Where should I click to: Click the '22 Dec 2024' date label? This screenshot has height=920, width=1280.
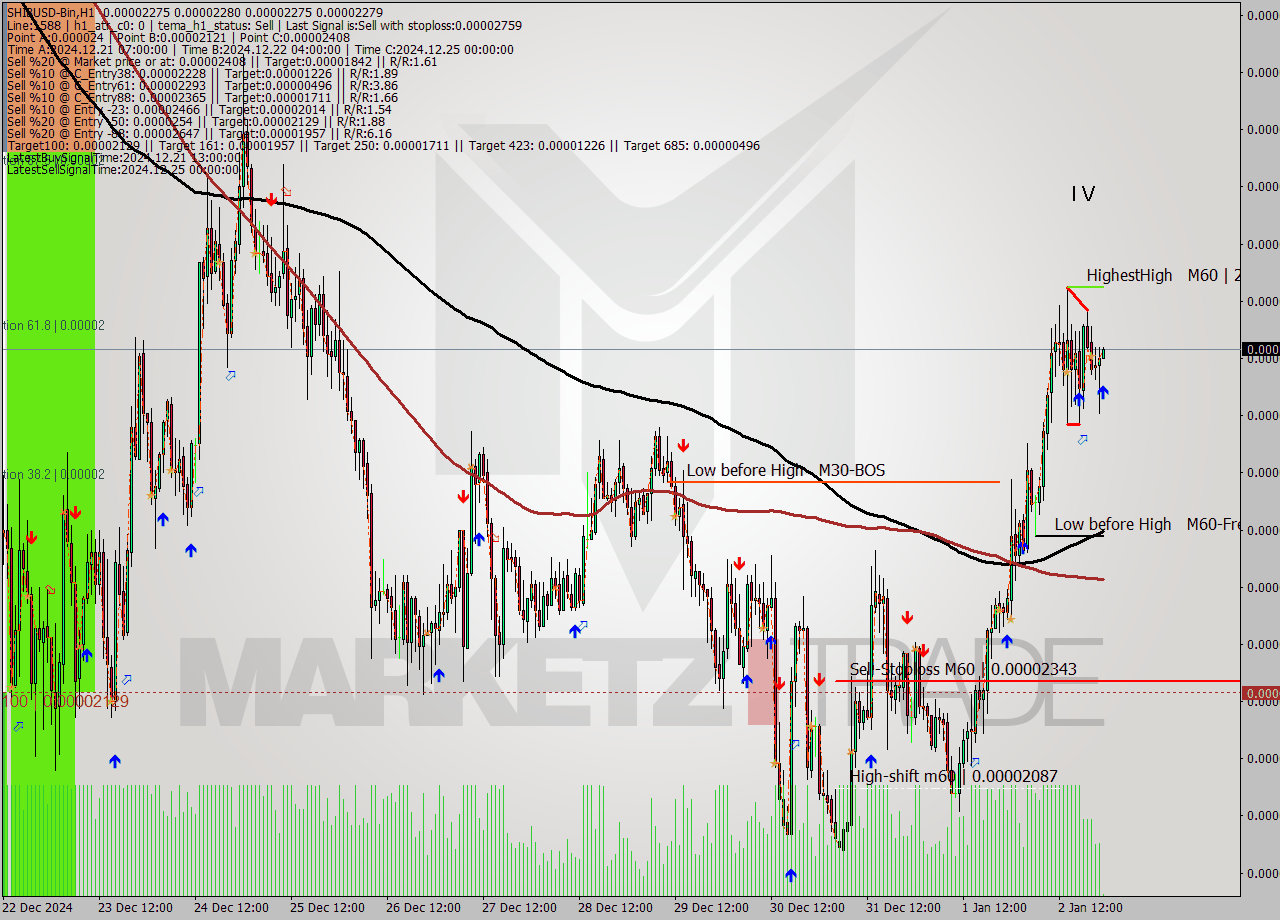pos(38,908)
